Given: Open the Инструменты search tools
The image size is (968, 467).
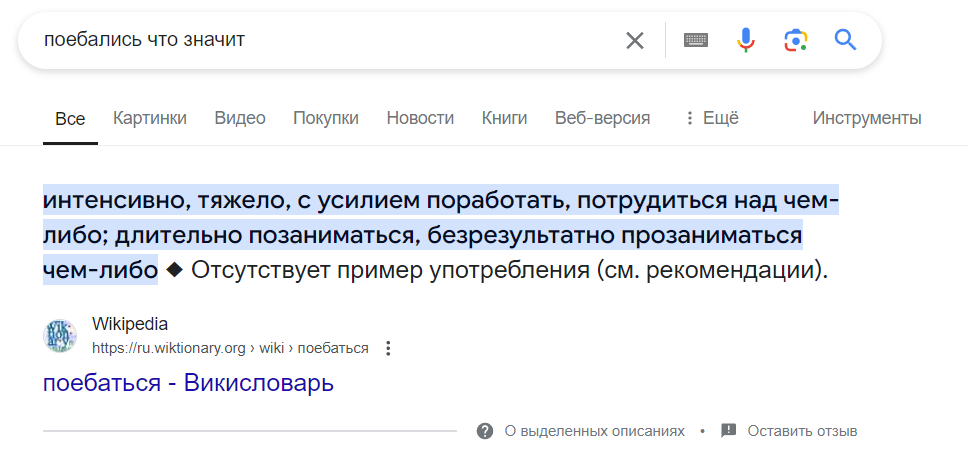Looking at the screenshot, I should click(866, 118).
